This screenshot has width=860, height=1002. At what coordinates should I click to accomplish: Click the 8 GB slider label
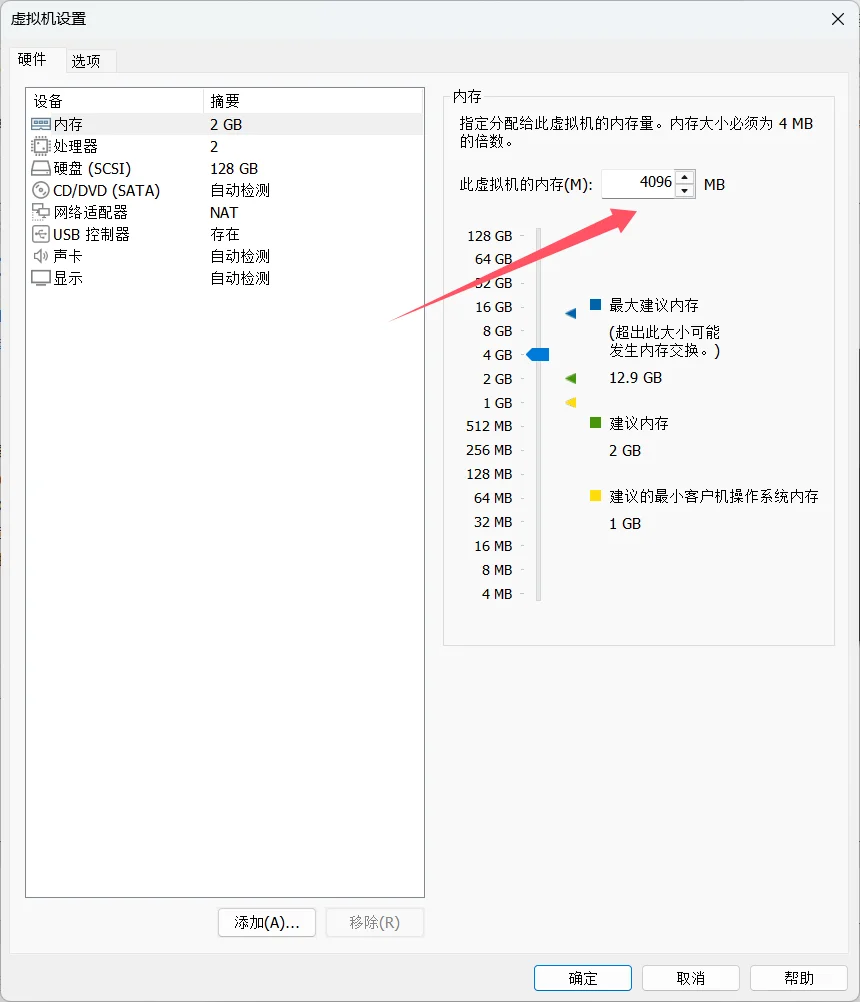497,331
